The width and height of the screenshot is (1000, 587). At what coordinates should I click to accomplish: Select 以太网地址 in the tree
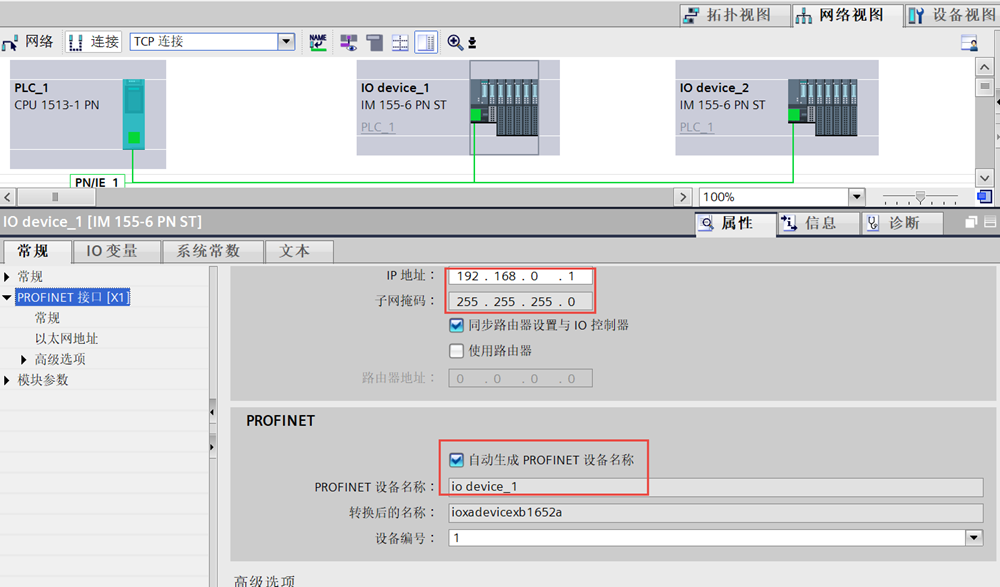(66, 338)
